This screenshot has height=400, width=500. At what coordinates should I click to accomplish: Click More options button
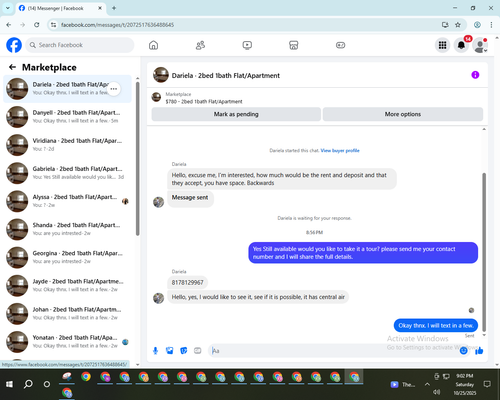point(403,114)
